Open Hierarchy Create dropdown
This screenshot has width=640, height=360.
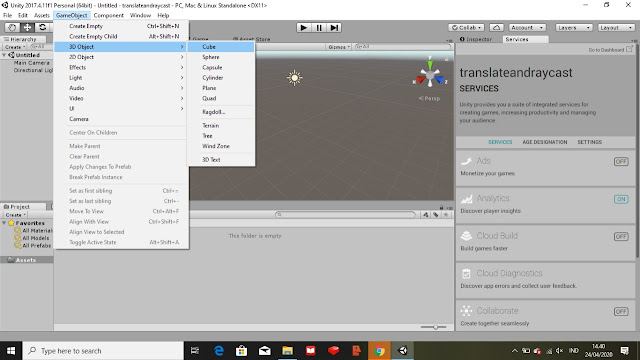pos(15,47)
